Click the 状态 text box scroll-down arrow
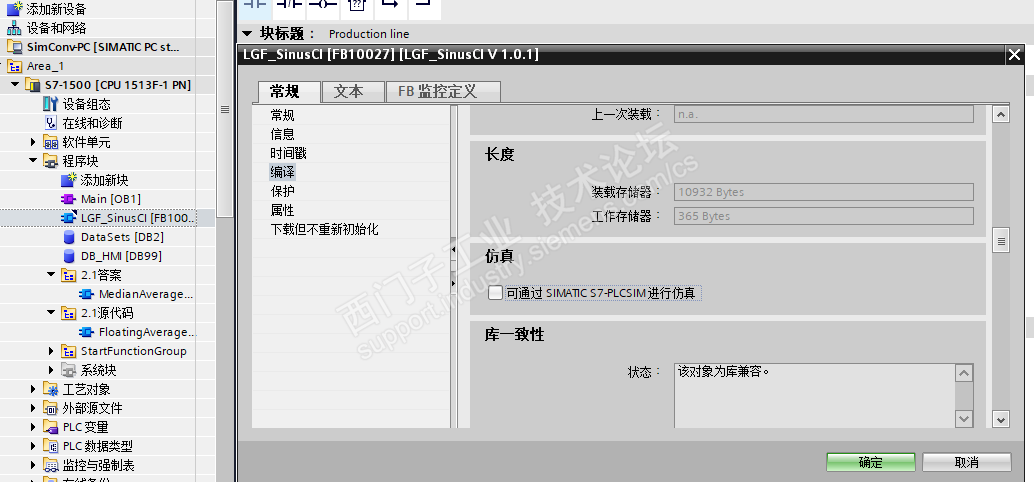Screen dimensions: 1034x482 tap(964, 418)
